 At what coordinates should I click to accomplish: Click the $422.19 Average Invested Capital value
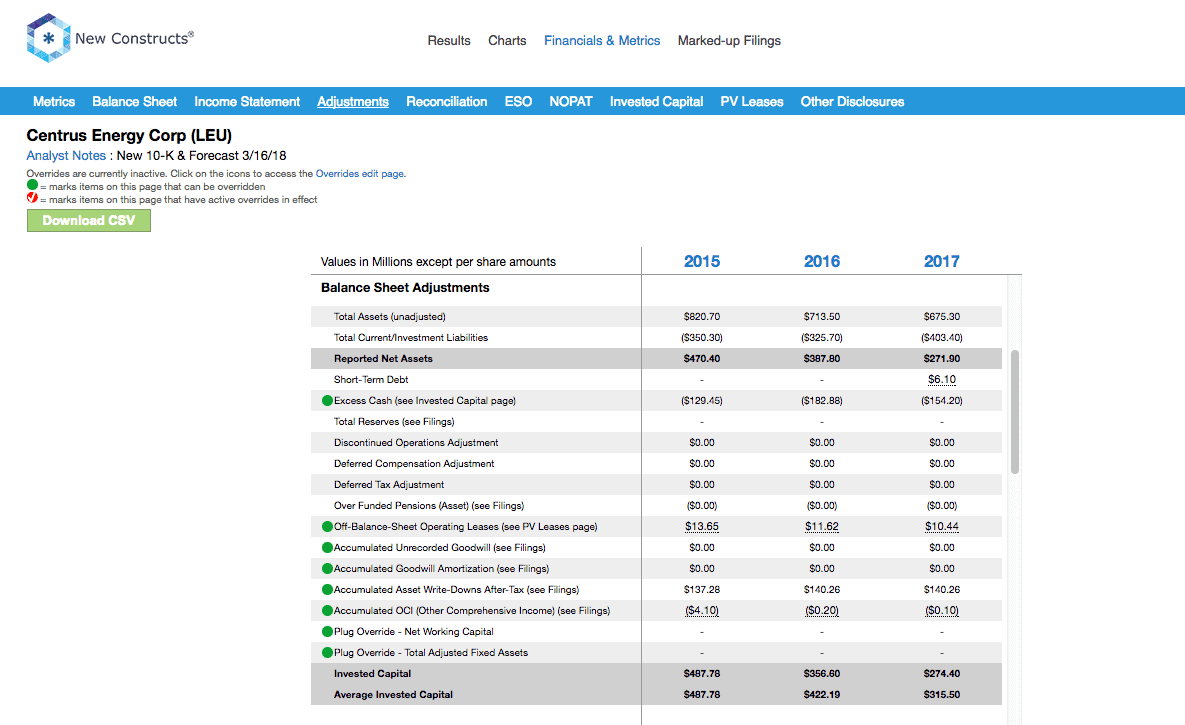pyautogui.click(x=822, y=695)
